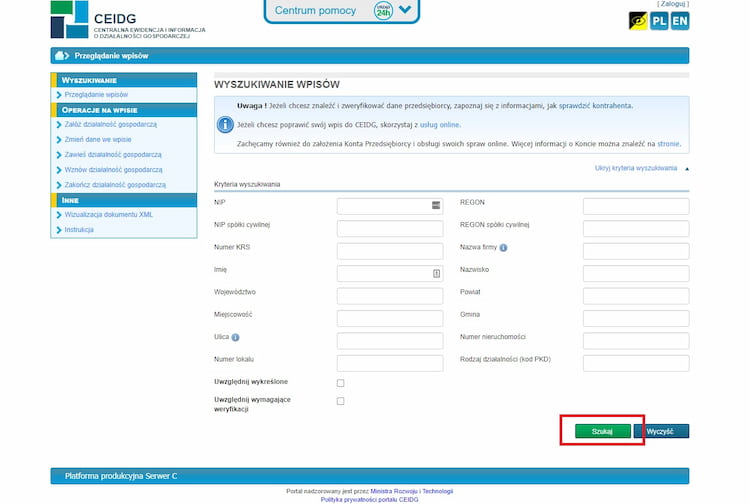Click the Imię input field
The width and height of the screenshot is (750, 504).
389,274
